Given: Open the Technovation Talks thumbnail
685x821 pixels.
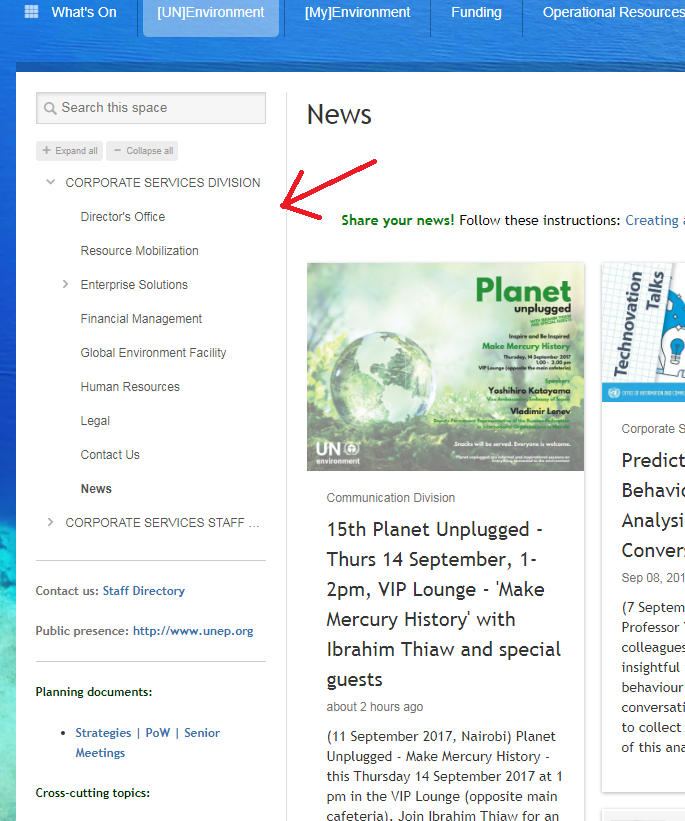Looking at the screenshot, I should [x=643, y=332].
